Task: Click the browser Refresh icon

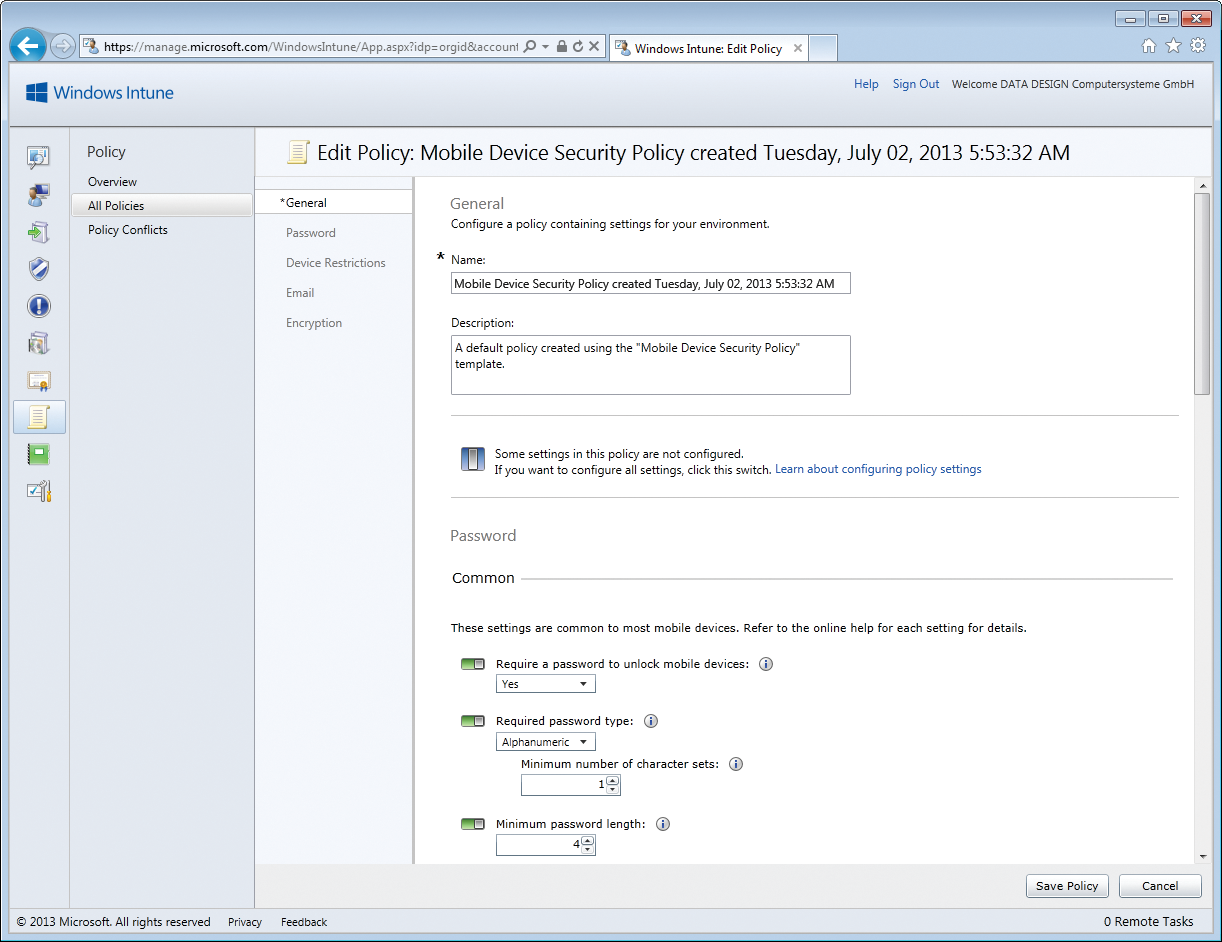Action: (578, 46)
